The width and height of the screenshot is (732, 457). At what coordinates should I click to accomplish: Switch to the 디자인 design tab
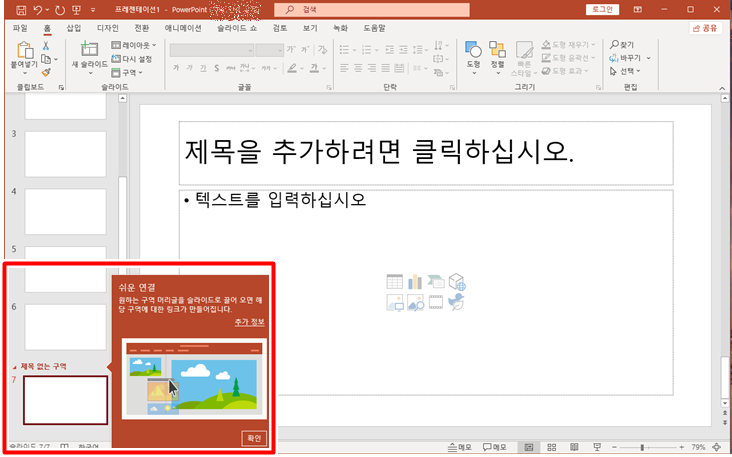pyautogui.click(x=108, y=28)
